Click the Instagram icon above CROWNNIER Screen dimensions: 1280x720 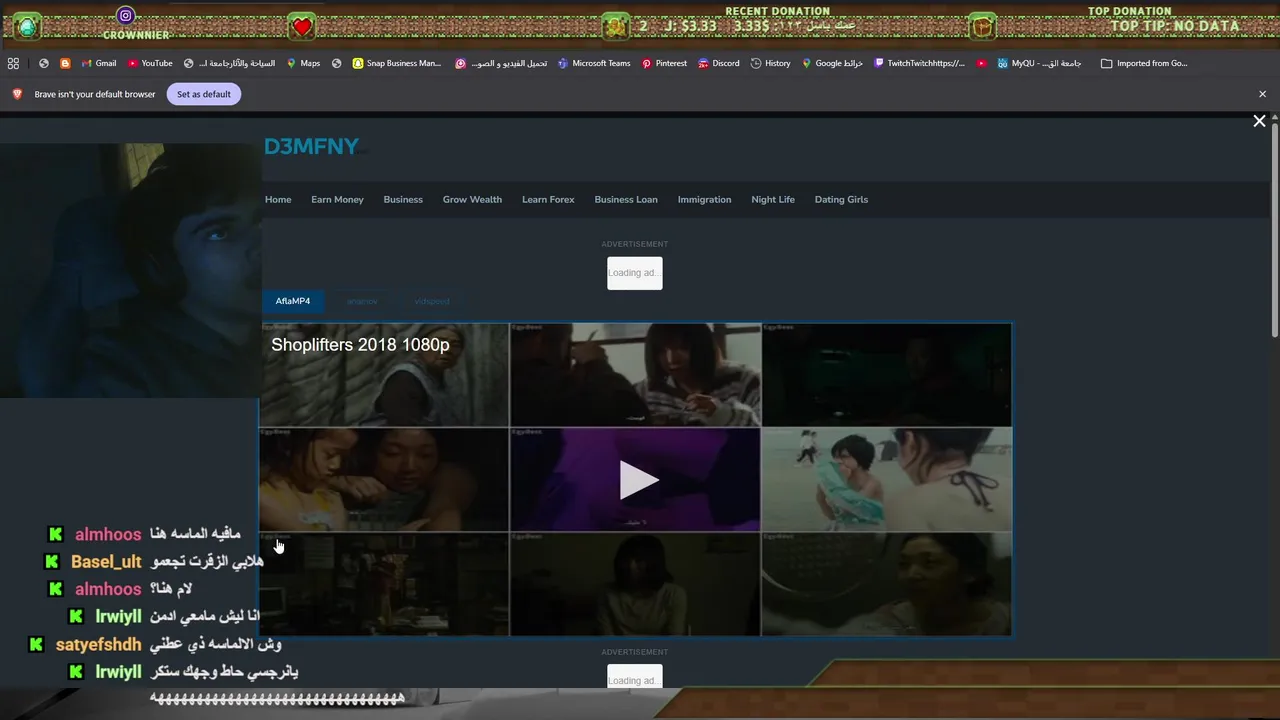pyautogui.click(x=125, y=15)
